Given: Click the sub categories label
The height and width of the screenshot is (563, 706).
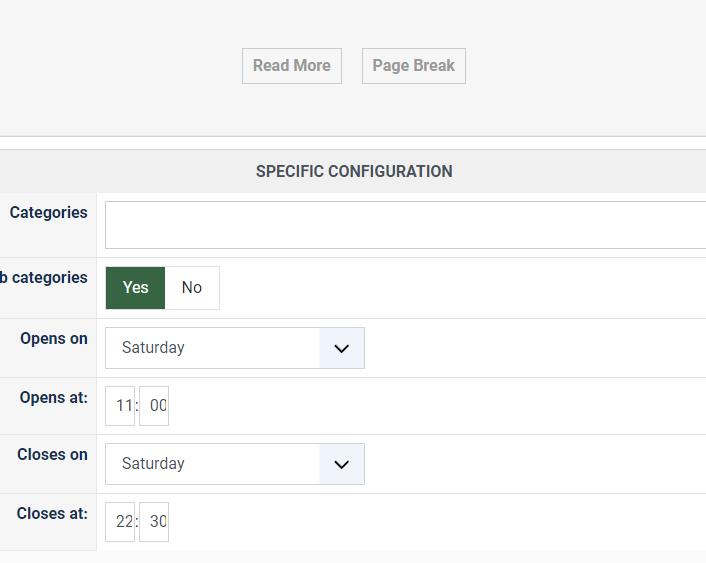Looking at the screenshot, I should pyautogui.click(x=44, y=278).
